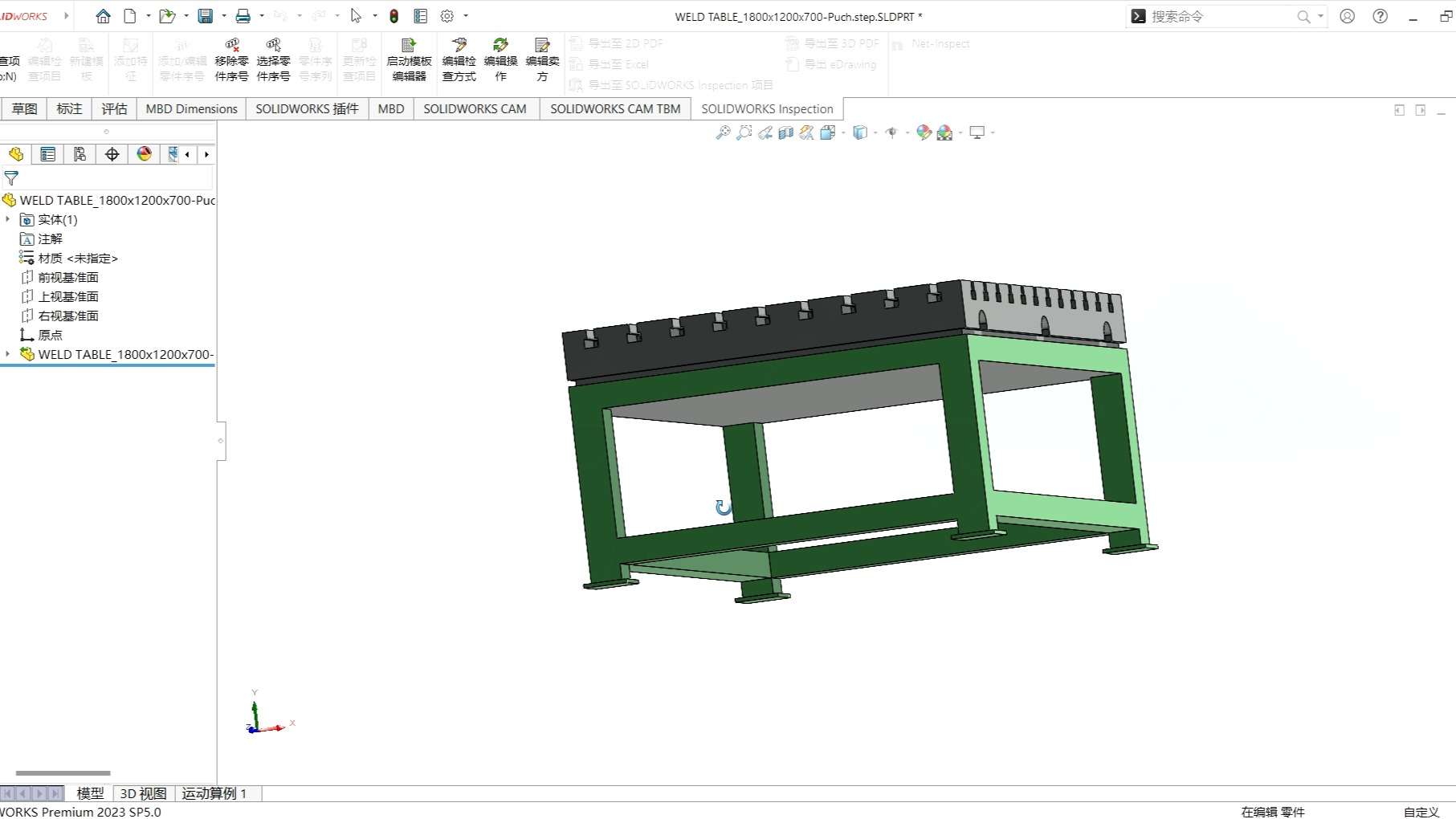Expand the SOLIDWORKS menu arrow
Viewport: 1456px width, 819px height.
click(66, 16)
